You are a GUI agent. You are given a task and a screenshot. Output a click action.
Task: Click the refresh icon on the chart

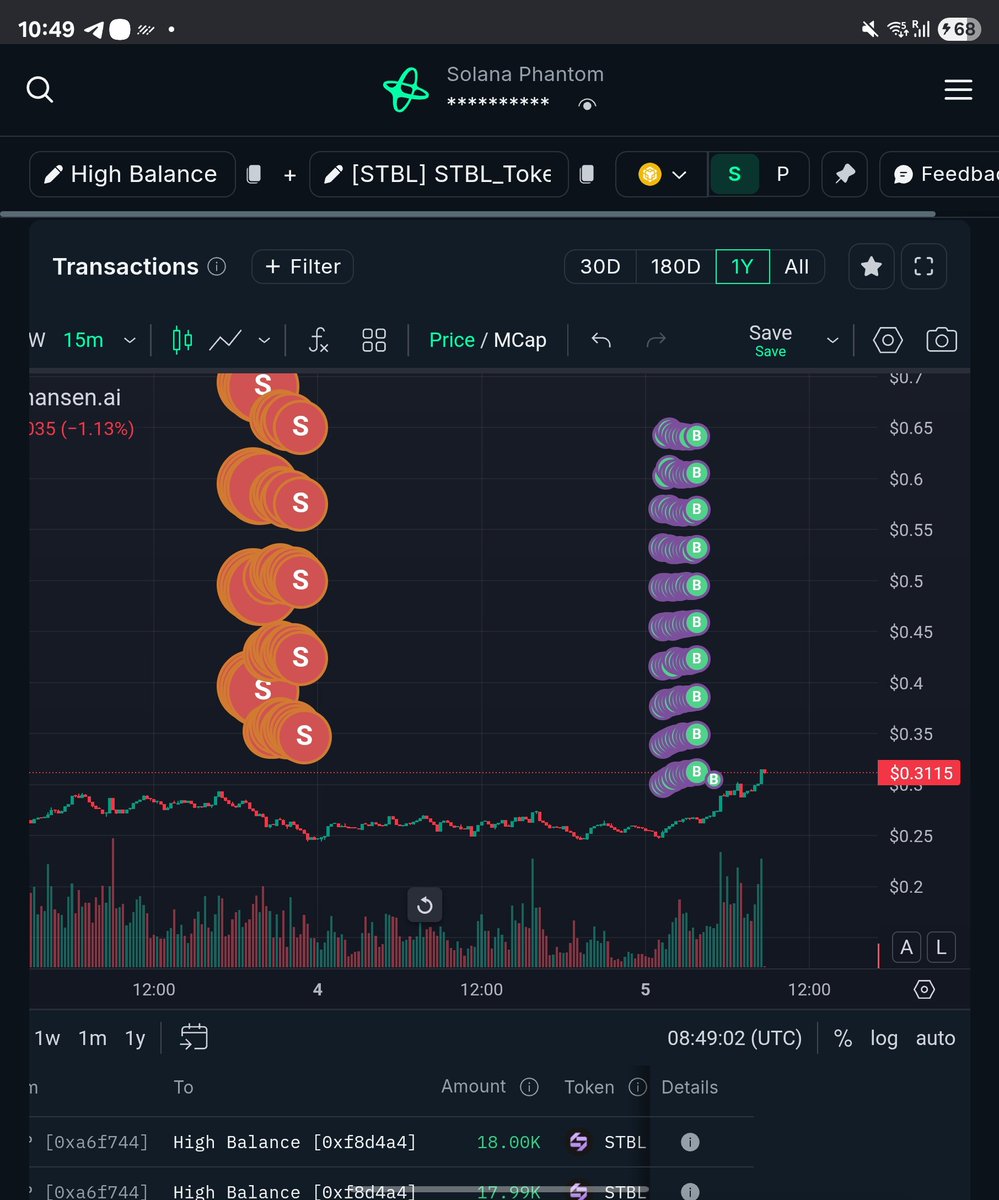(x=424, y=904)
